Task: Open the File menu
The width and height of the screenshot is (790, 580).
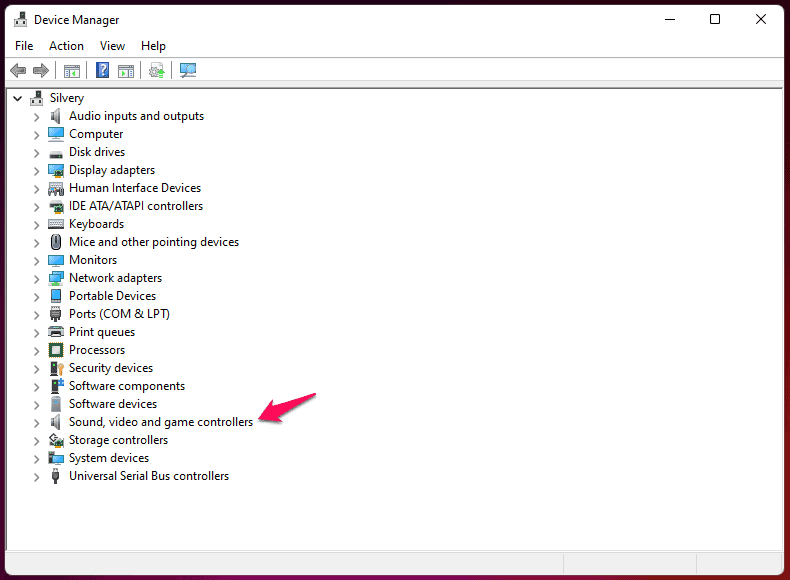Action: [x=24, y=46]
